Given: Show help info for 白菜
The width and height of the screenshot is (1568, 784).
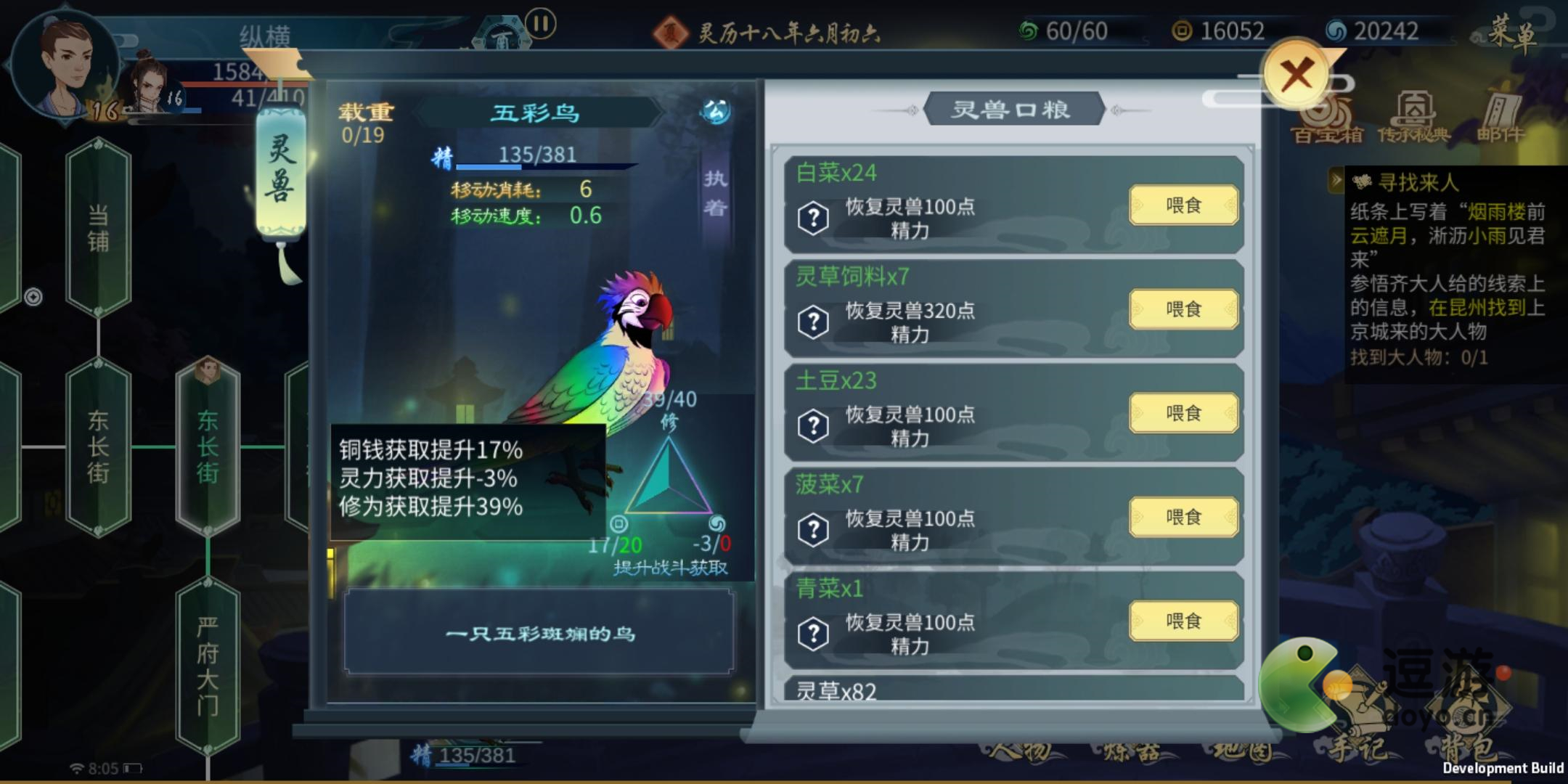Looking at the screenshot, I should (x=813, y=218).
